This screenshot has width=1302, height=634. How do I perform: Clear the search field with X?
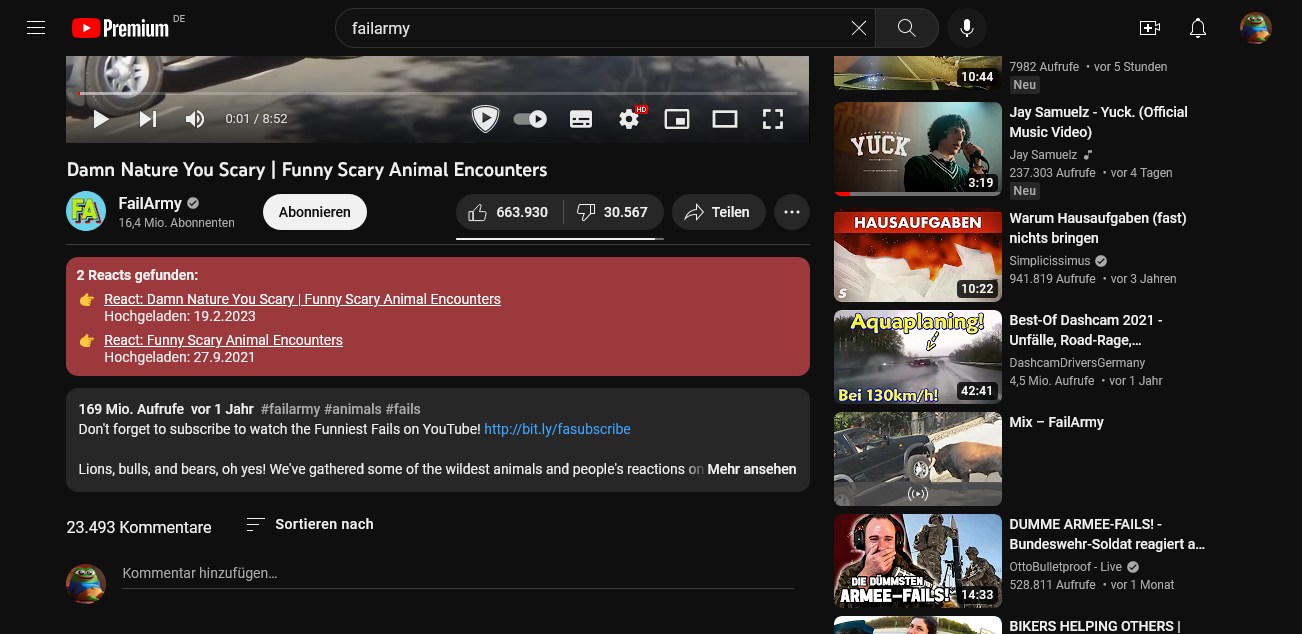coord(859,28)
